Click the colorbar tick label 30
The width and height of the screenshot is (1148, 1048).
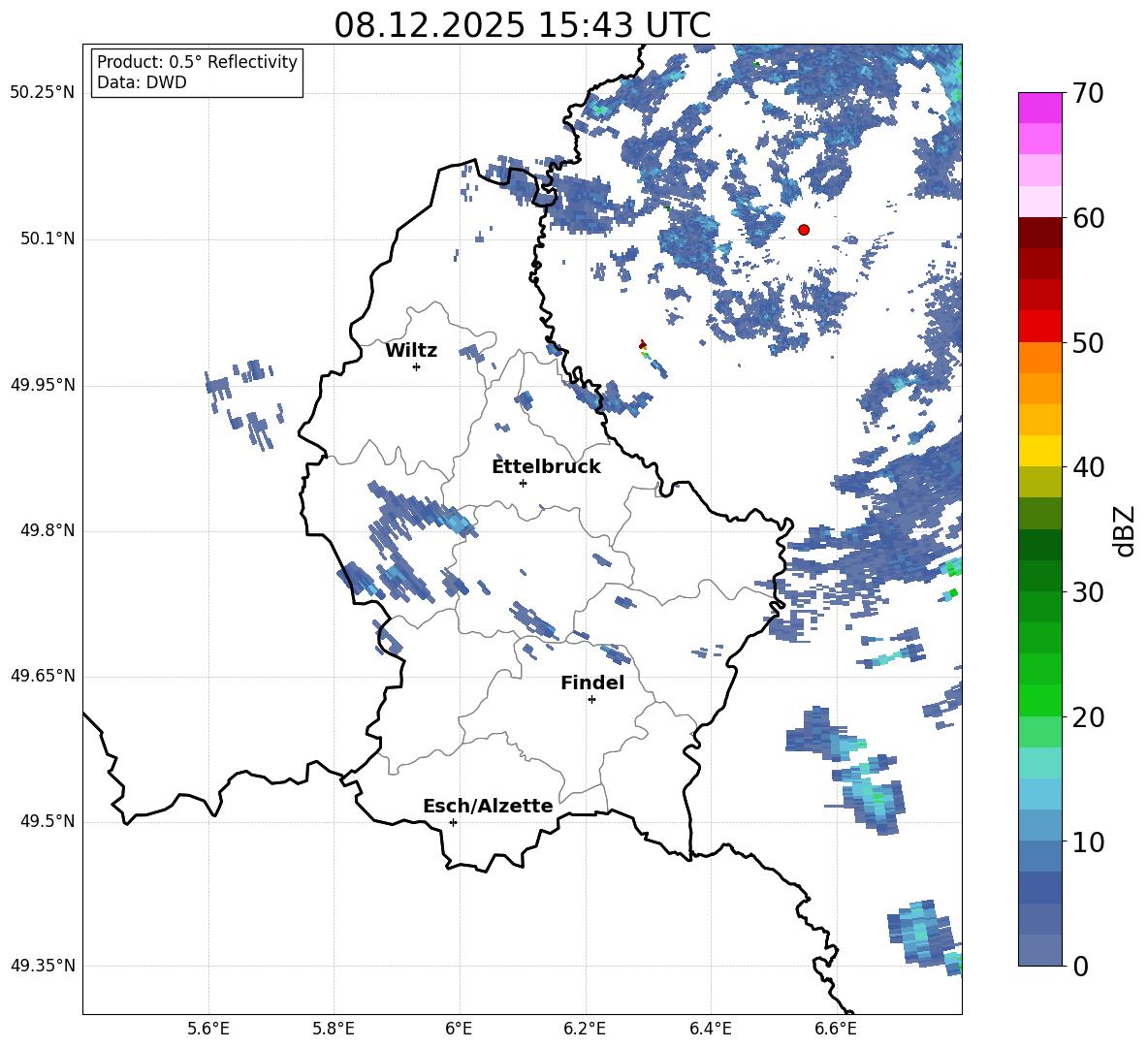click(1088, 592)
